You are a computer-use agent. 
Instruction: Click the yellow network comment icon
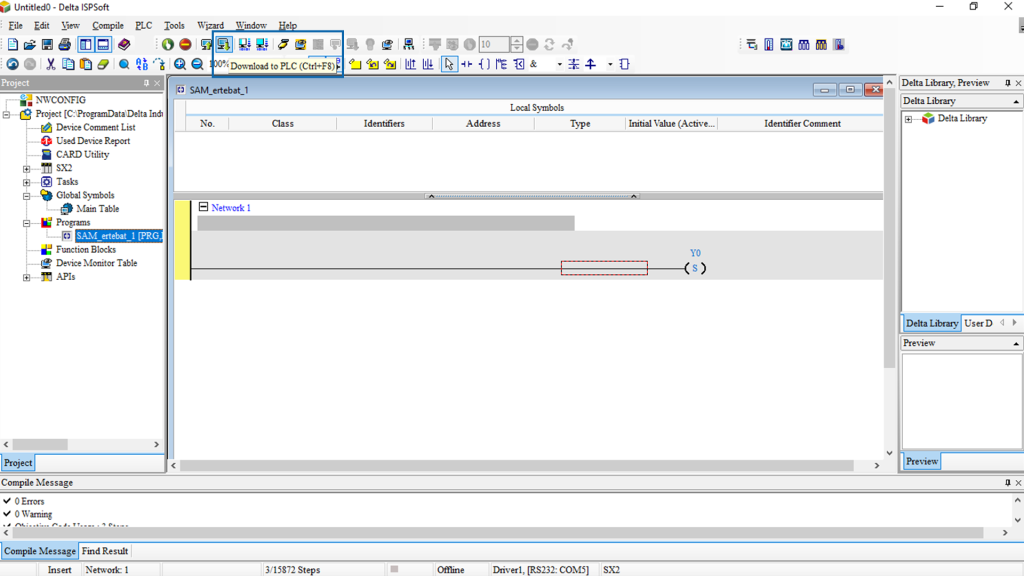coord(355,64)
